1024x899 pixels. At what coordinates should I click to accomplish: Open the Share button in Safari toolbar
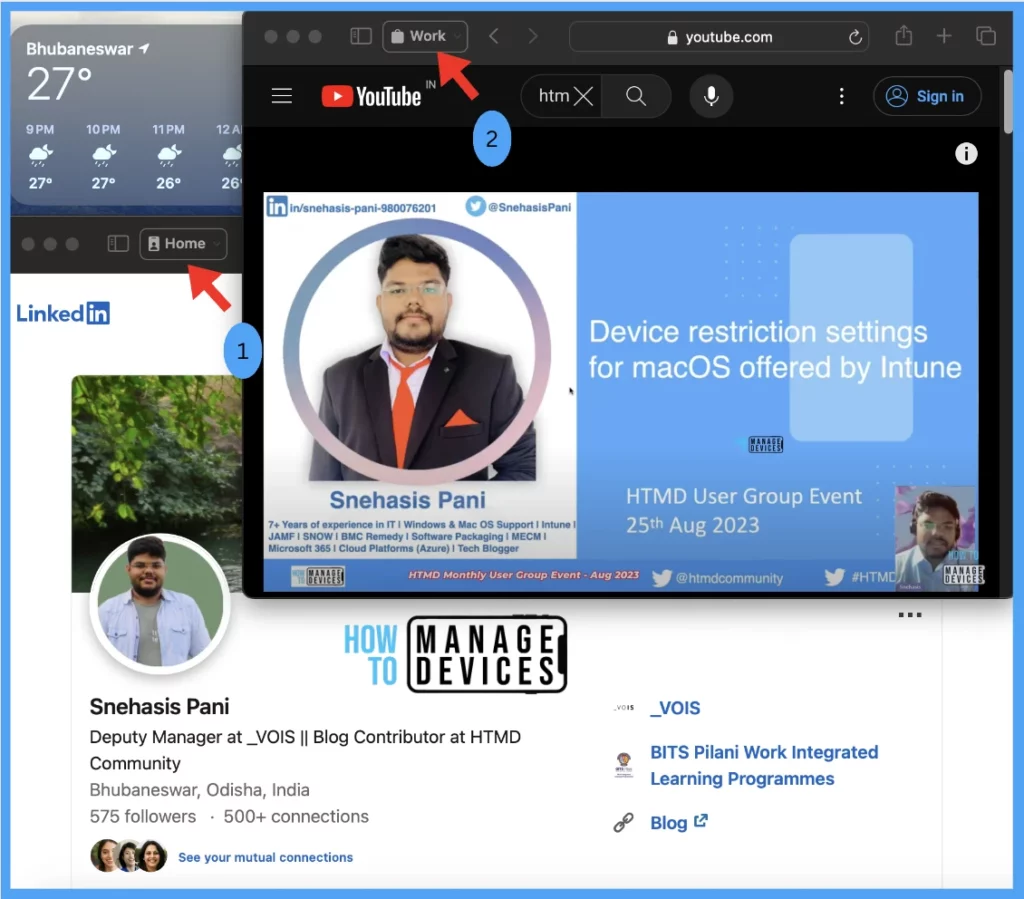[x=903, y=35]
